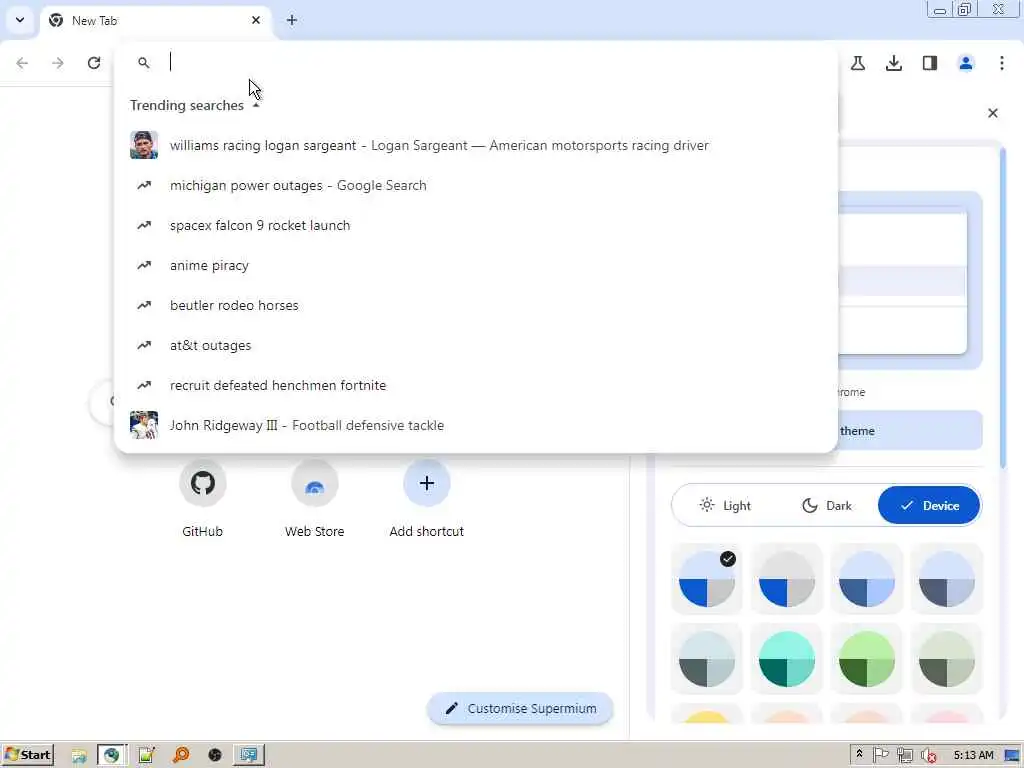Select Dark mode
The height and width of the screenshot is (768, 1024).
[827, 505]
